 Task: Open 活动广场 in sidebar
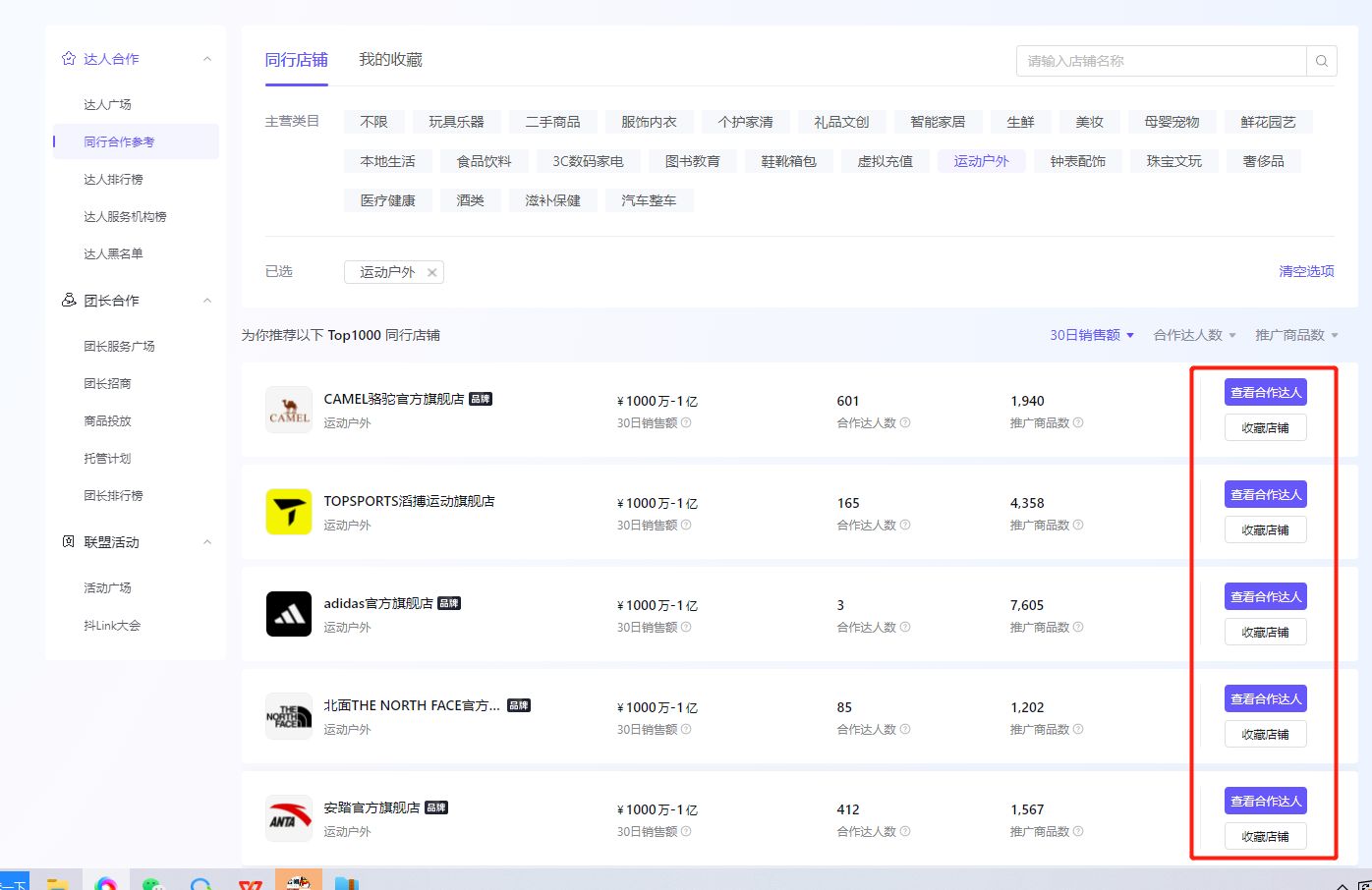(107, 587)
